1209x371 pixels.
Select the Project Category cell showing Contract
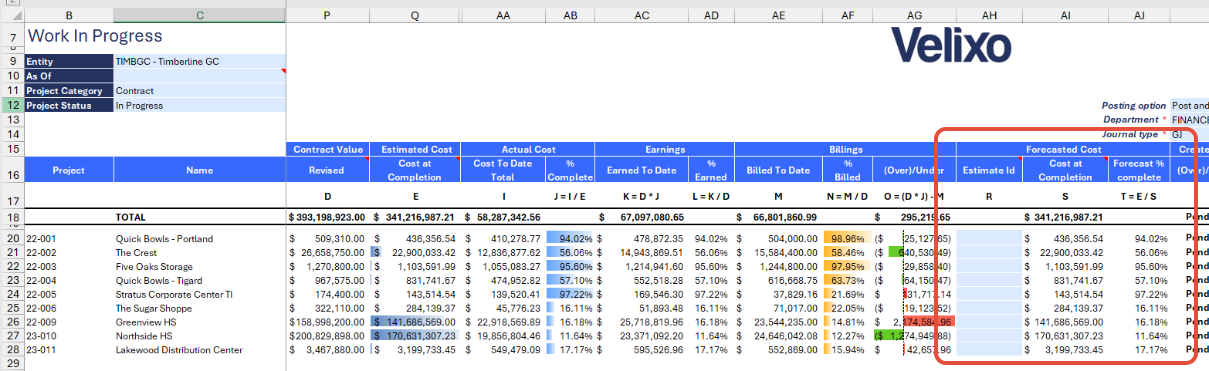(200, 90)
